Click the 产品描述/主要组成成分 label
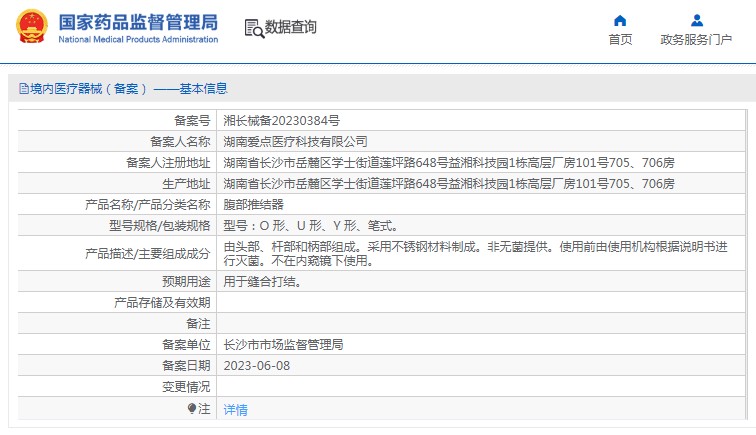Screen dimensions: 756x435 [x=148, y=254]
